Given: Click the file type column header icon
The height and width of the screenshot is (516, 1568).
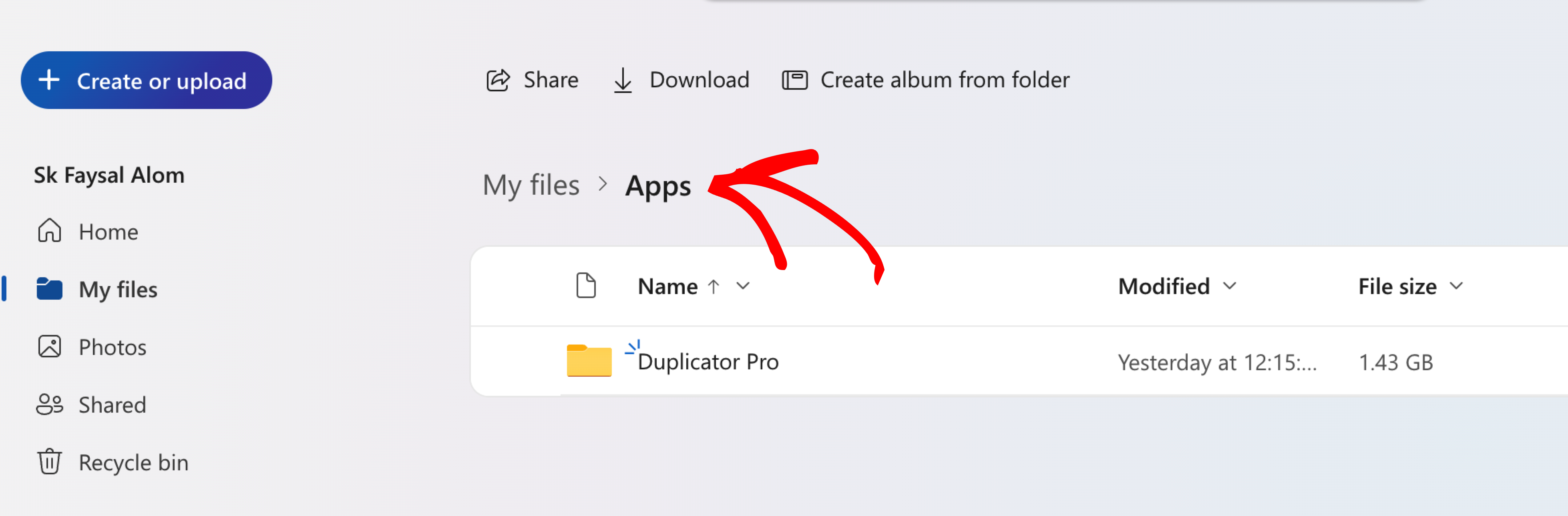Looking at the screenshot, I should pos(586,286).
